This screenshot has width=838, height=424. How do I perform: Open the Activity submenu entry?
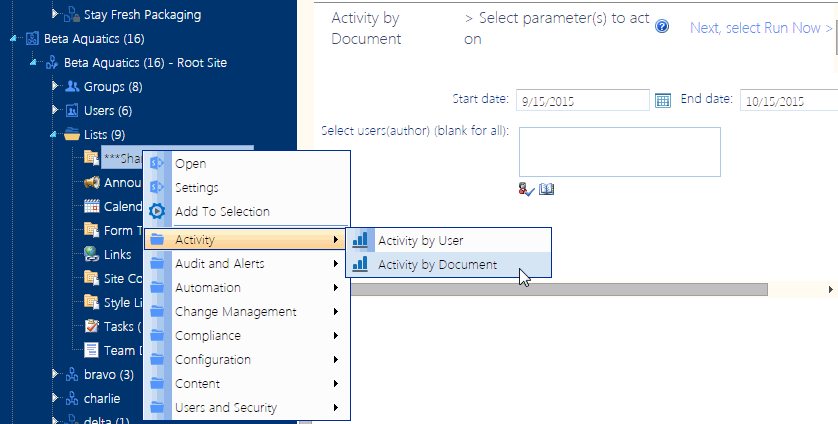click(x=247, y=240)
